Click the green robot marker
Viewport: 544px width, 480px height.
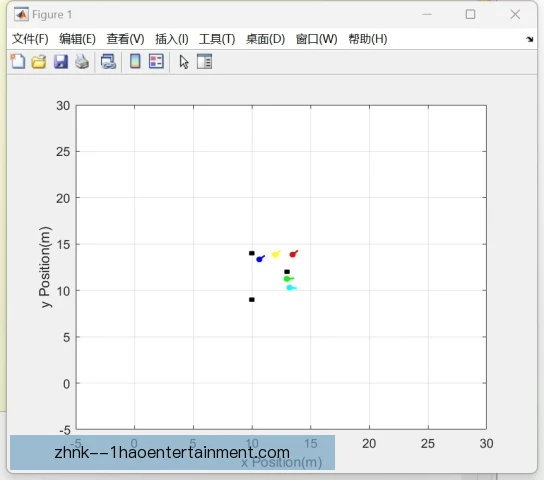tap(287, 279)
